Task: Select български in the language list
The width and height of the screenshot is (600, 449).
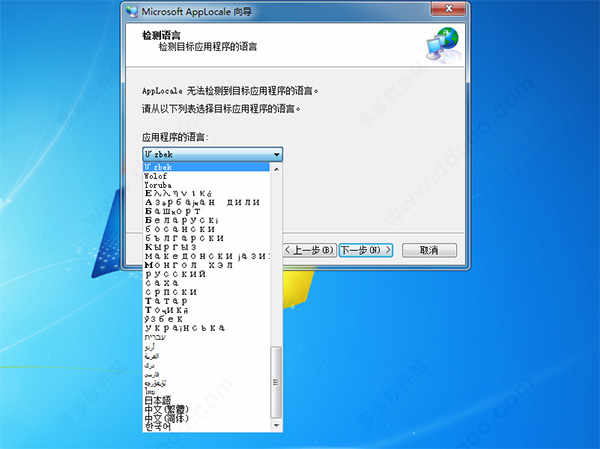Action: 207,238
